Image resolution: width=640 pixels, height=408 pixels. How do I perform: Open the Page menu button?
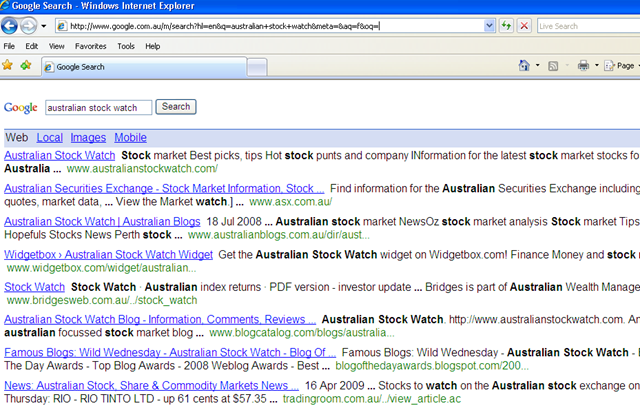pos(620,66)
